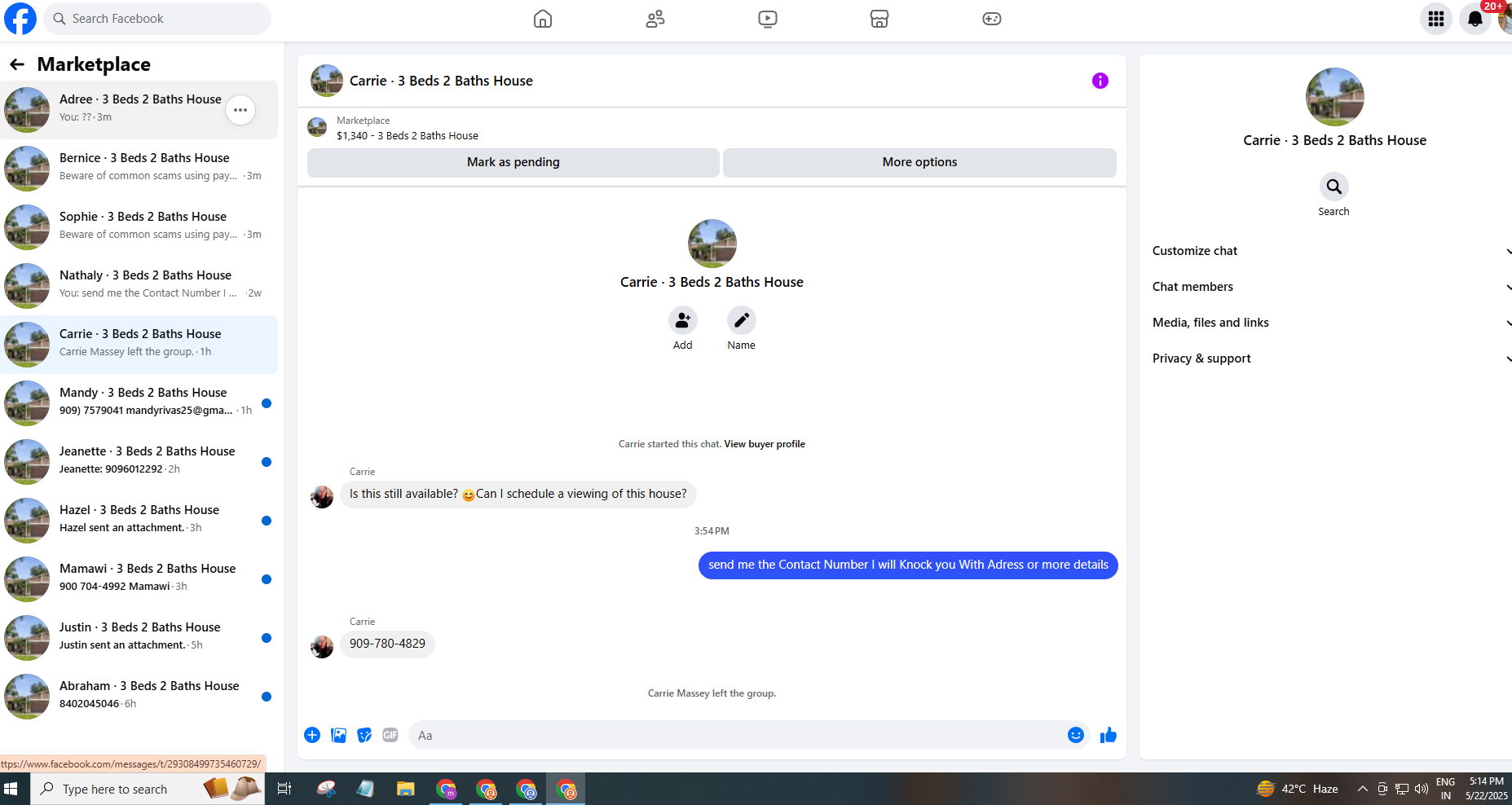Open Mamawi's conversation
This screenshot has height=805, width=1512.
[x=139, y=579]
